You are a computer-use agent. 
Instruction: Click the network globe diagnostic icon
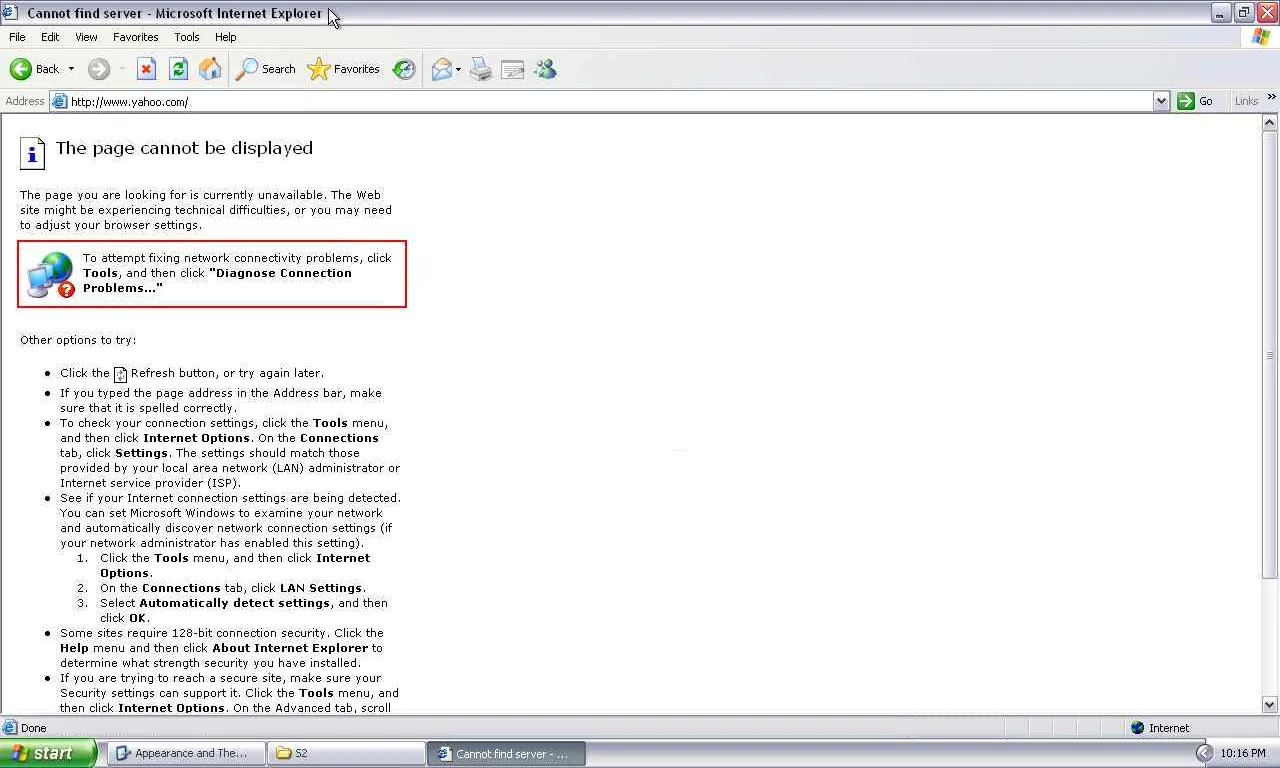tap(51, 275)
